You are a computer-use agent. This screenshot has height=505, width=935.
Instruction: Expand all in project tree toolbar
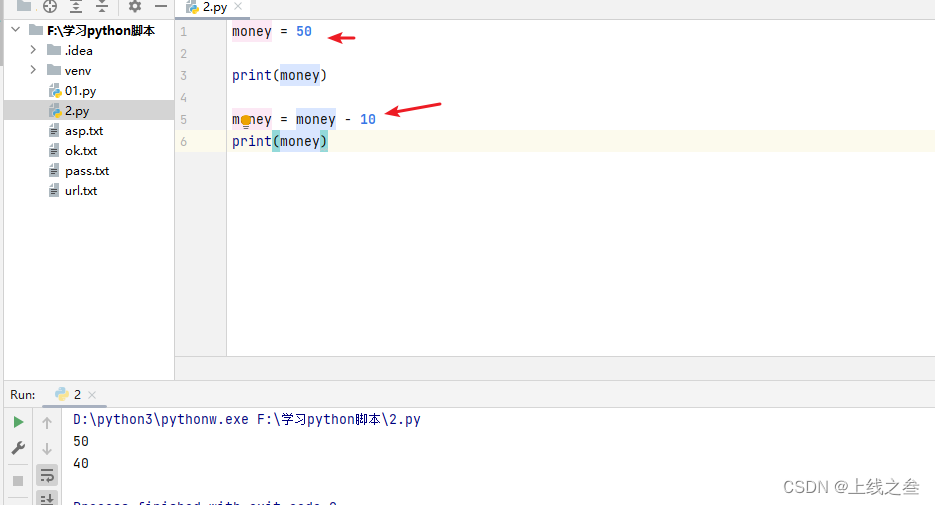[x=76, y=7]
